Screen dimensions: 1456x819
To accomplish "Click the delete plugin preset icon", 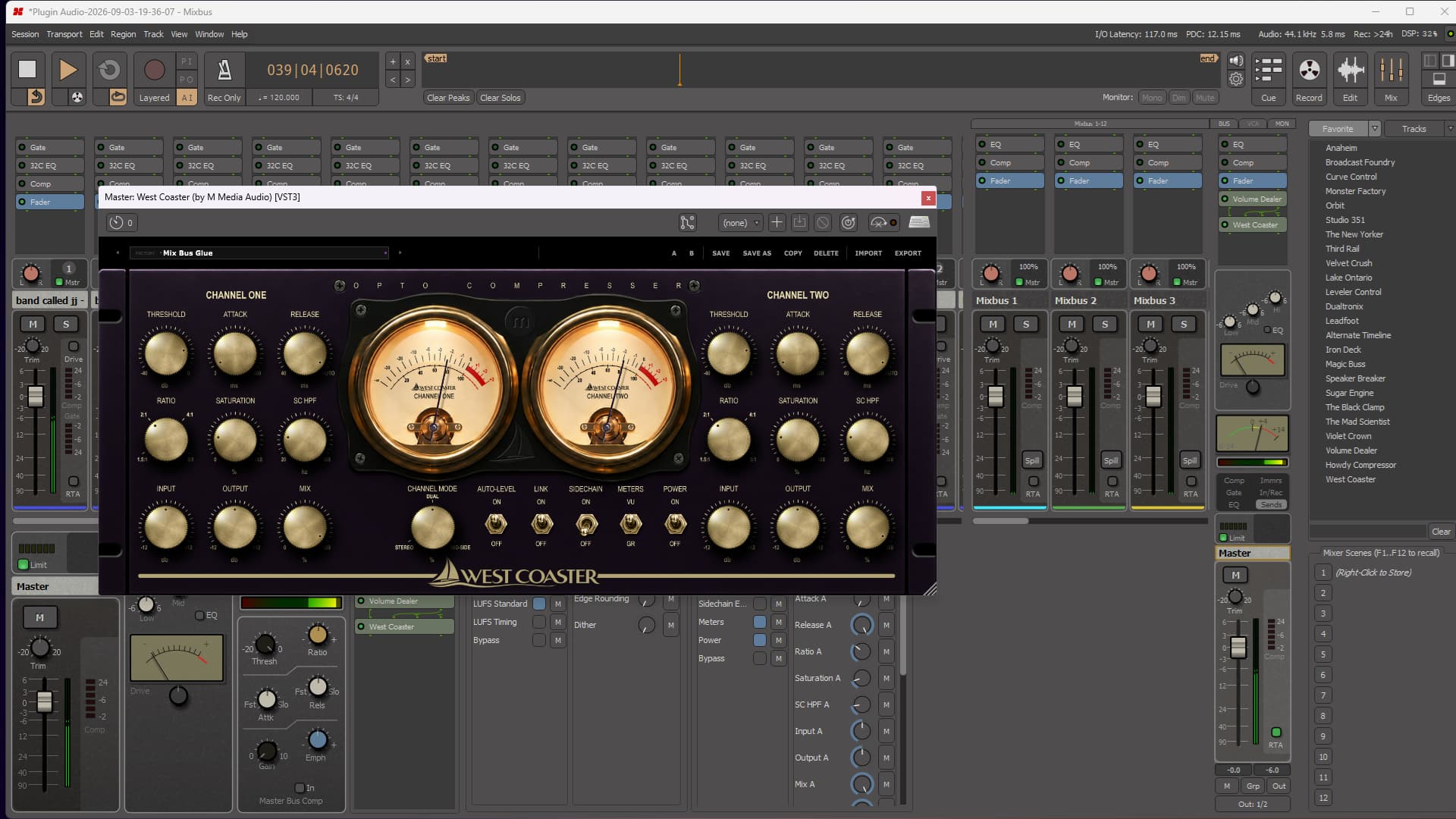I will tap(823, 222).
